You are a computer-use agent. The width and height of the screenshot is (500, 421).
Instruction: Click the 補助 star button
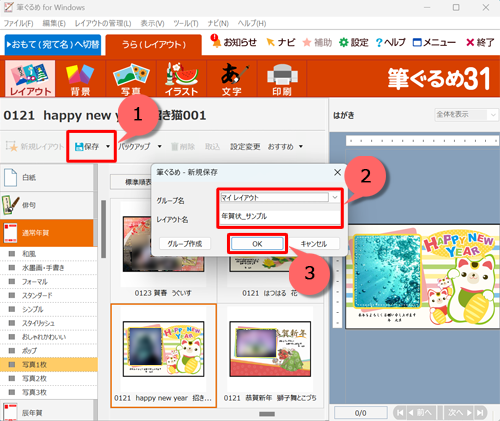317,42
